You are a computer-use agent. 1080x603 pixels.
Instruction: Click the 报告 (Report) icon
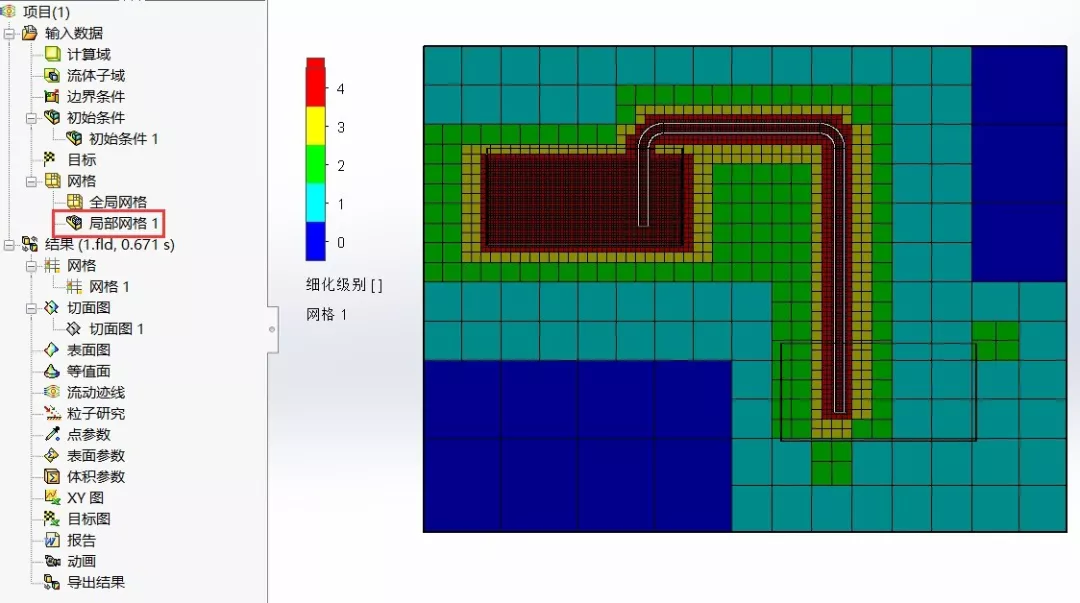(x=50, y=539)
